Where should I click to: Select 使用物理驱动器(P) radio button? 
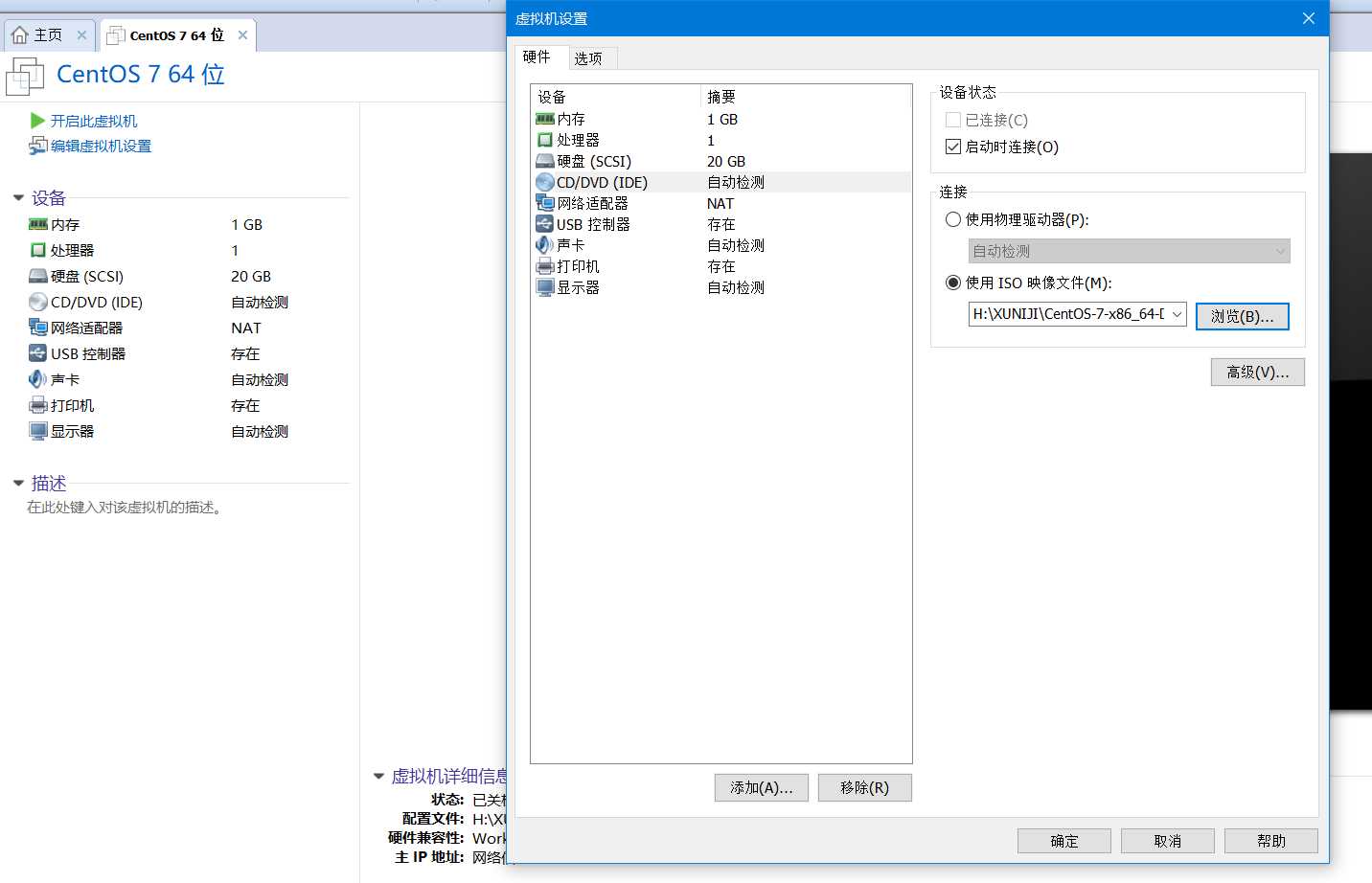(x=953, y=219)
